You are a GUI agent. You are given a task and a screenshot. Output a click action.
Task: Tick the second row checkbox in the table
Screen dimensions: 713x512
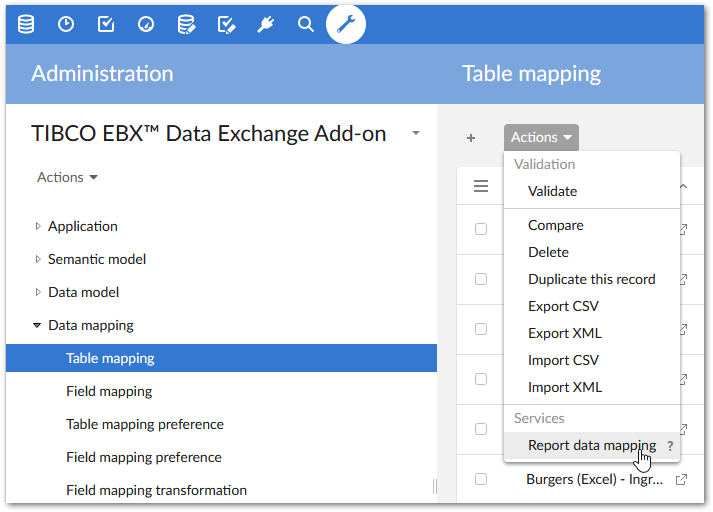pos(481,279)
